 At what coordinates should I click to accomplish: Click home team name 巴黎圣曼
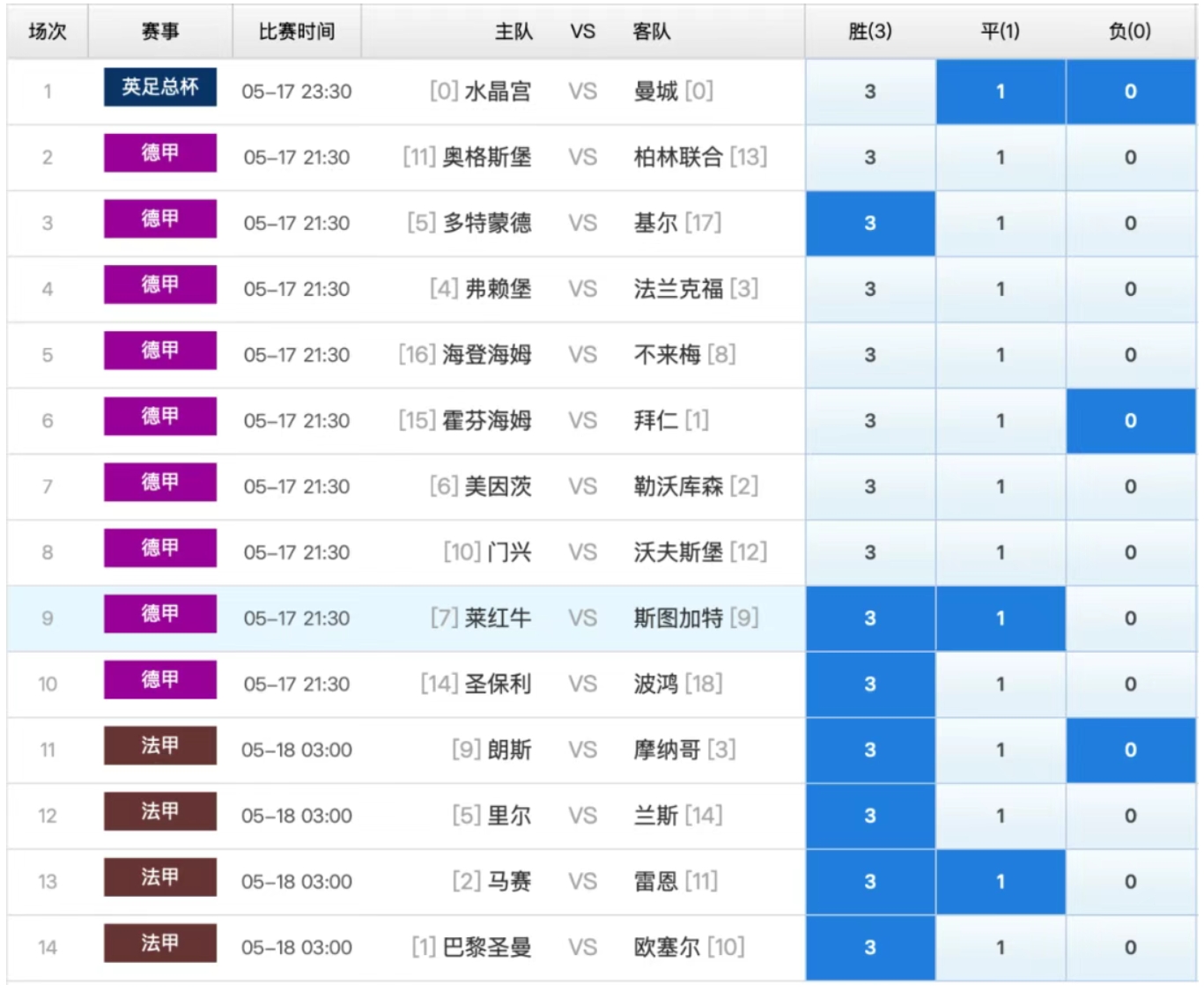point(487,948)
